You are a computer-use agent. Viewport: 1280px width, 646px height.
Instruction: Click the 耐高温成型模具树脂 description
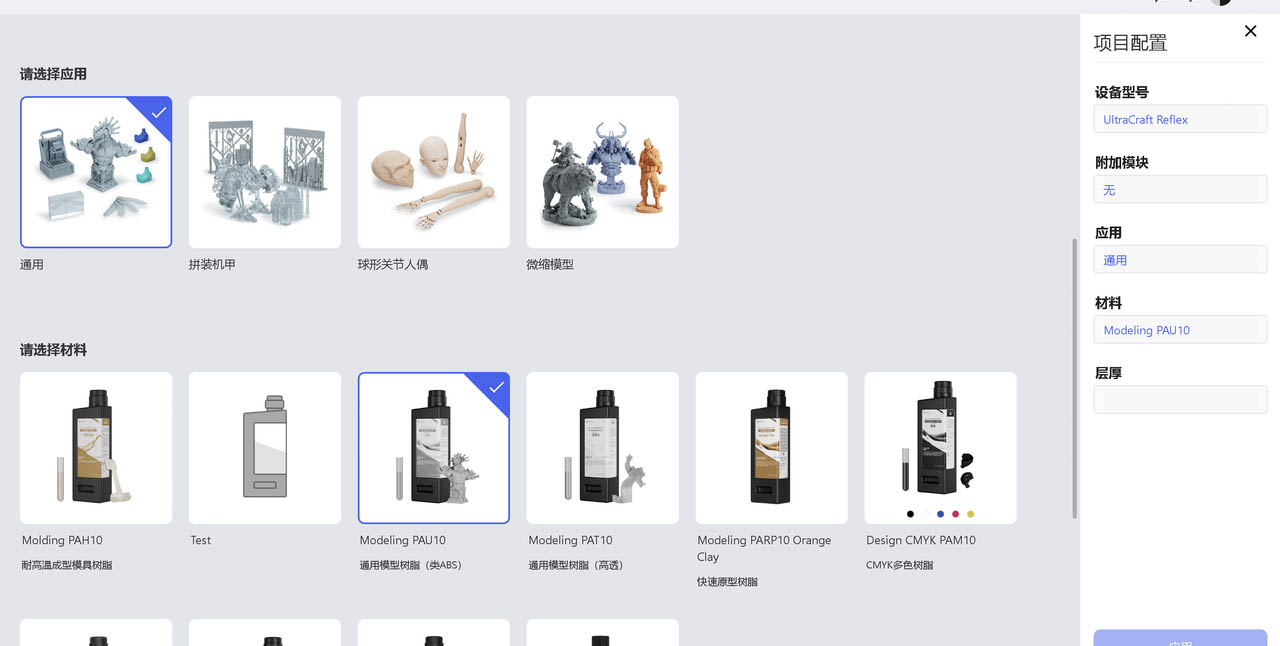click(x=67, y=565)
